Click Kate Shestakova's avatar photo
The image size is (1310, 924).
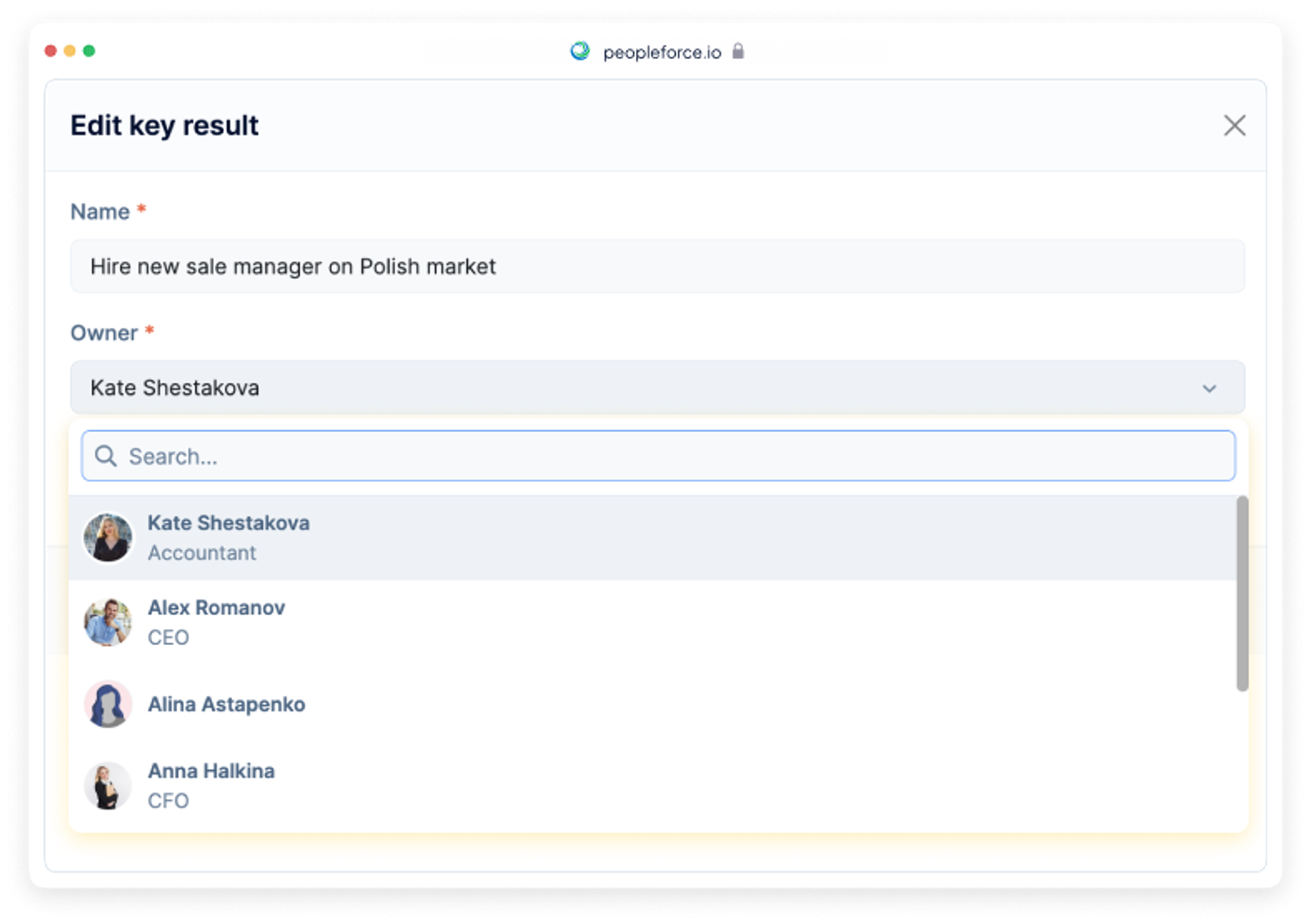108,538
